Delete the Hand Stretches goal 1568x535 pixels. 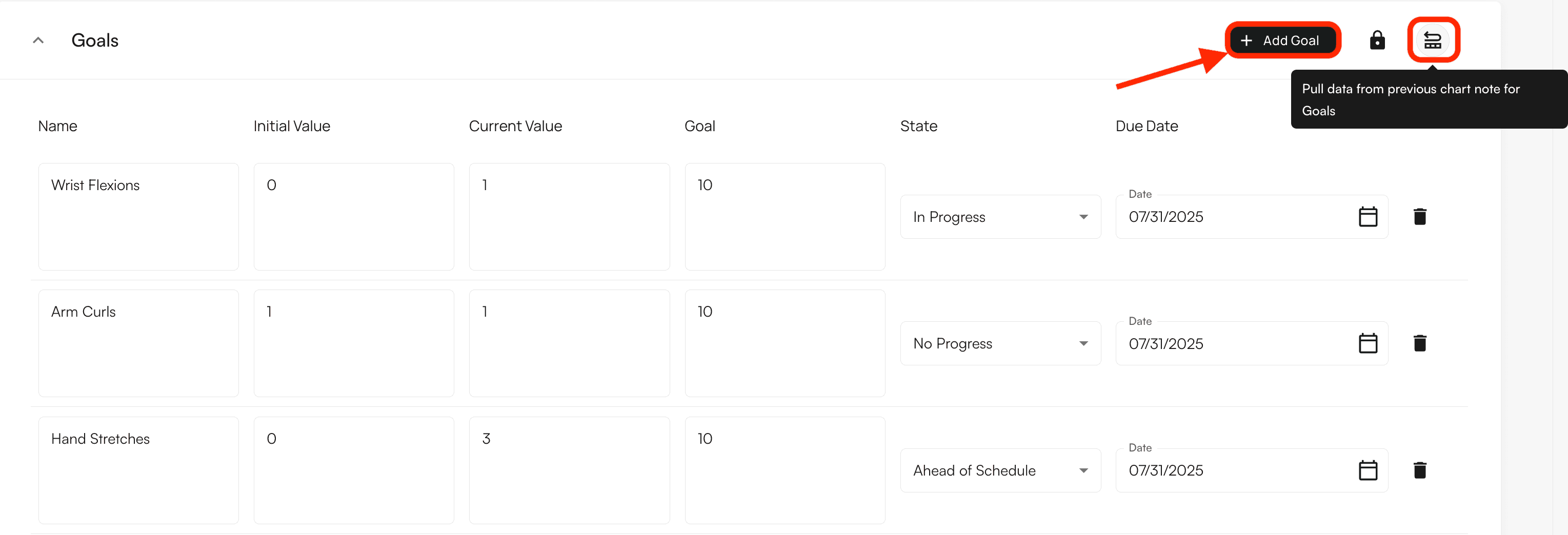coord(1420,469)
